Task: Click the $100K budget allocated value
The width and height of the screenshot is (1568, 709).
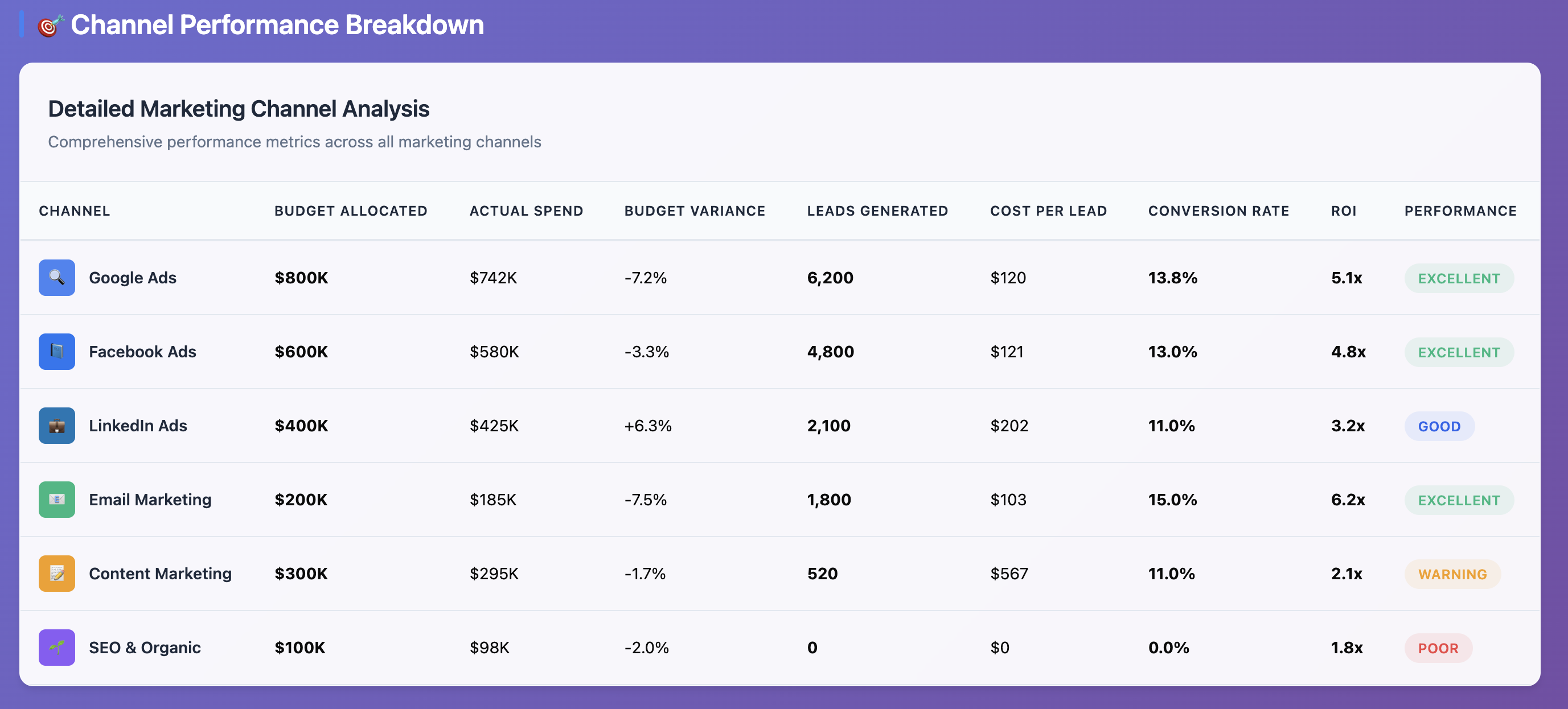Action: point(299,648)
